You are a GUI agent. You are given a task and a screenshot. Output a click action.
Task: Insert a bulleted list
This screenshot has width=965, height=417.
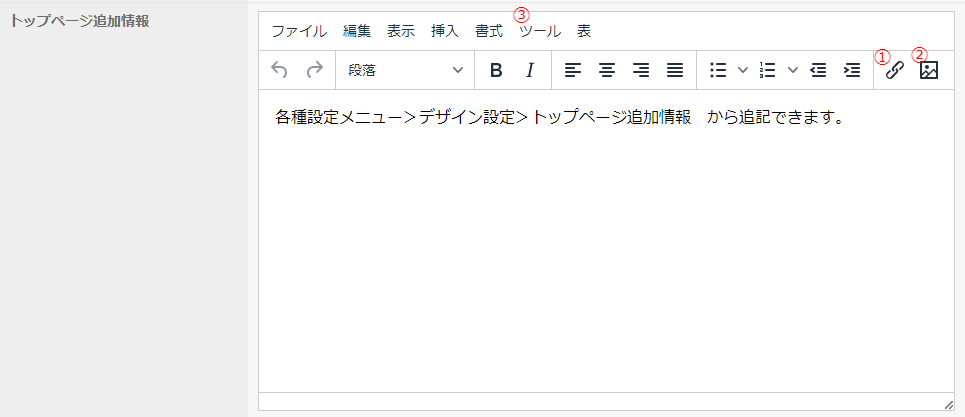coord(717,70)
